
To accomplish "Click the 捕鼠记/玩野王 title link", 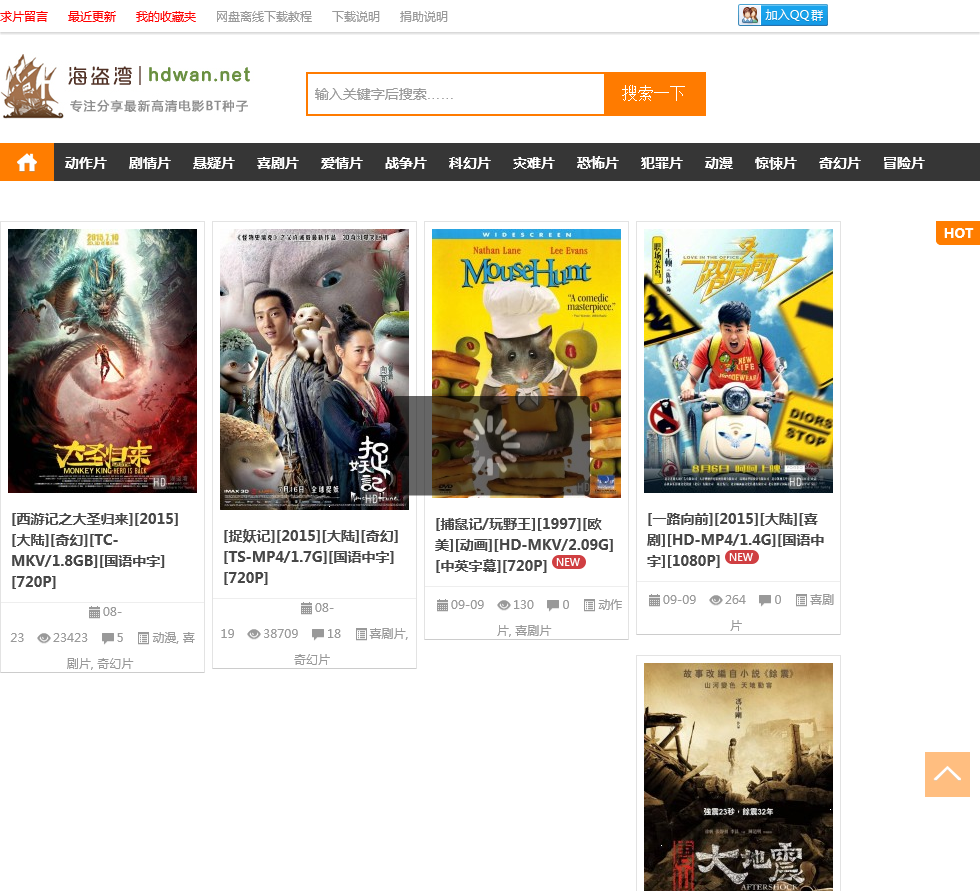I will coord(524,545).
